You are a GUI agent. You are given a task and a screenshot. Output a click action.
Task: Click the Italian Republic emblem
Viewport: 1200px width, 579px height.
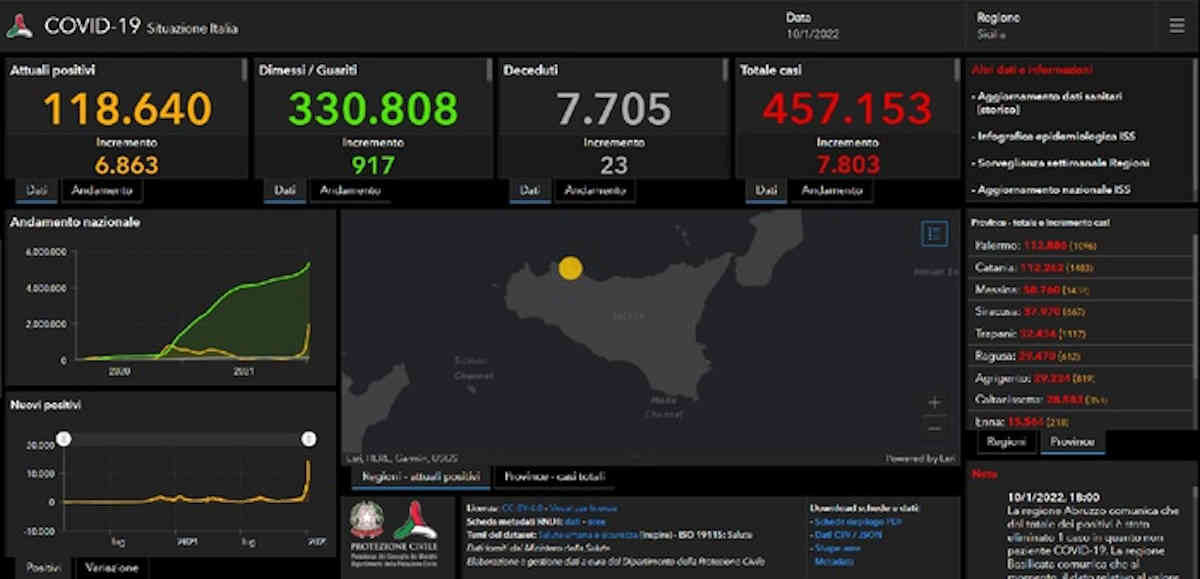pyautogui.click(x=366, y=522)
